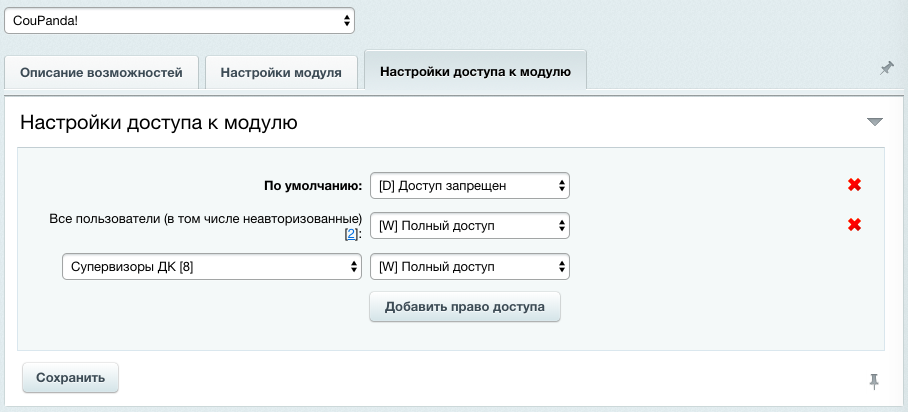Screen dimensions: 908x412
Task: Switch to the Описание возможностей tab
Action: tap(102, 73)
